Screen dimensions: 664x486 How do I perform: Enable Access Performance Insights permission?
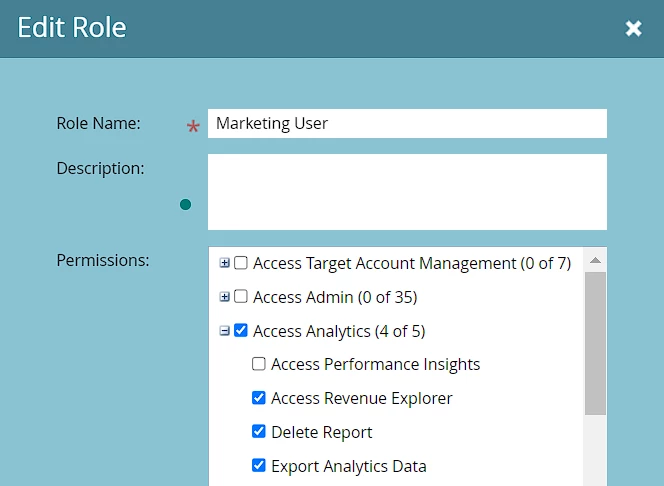259,365
